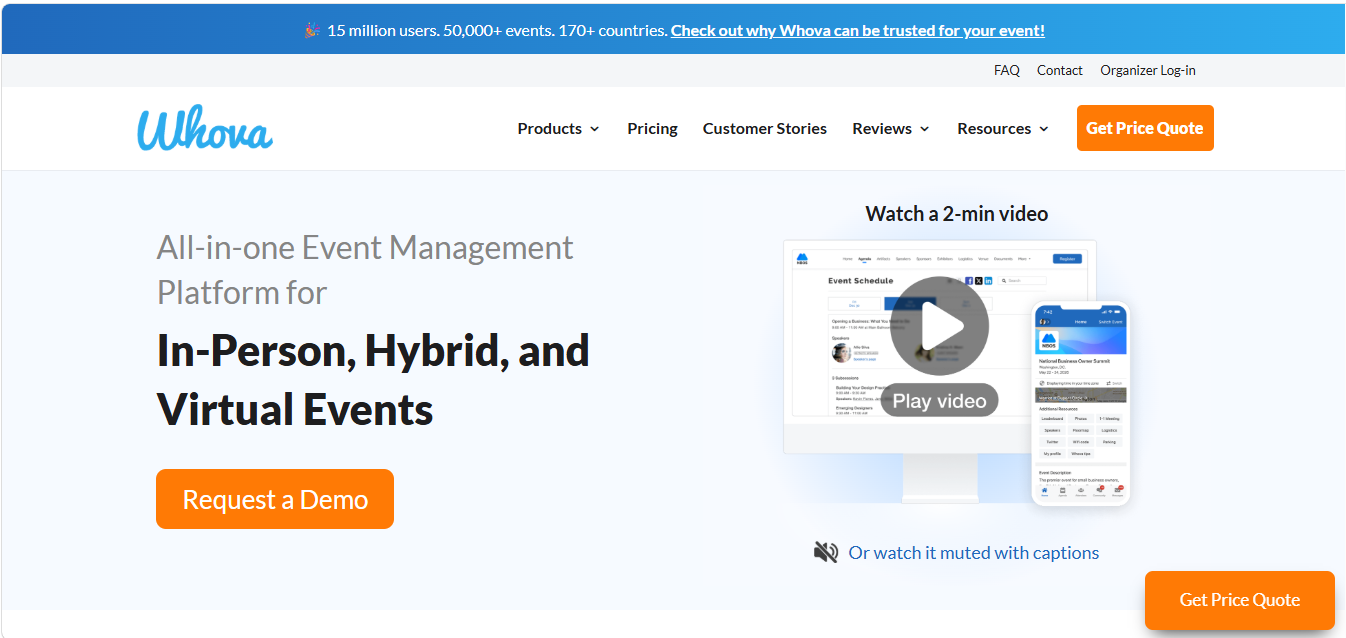Open the Whova trust banner link

pyautogui.click(x=856, y=30)
